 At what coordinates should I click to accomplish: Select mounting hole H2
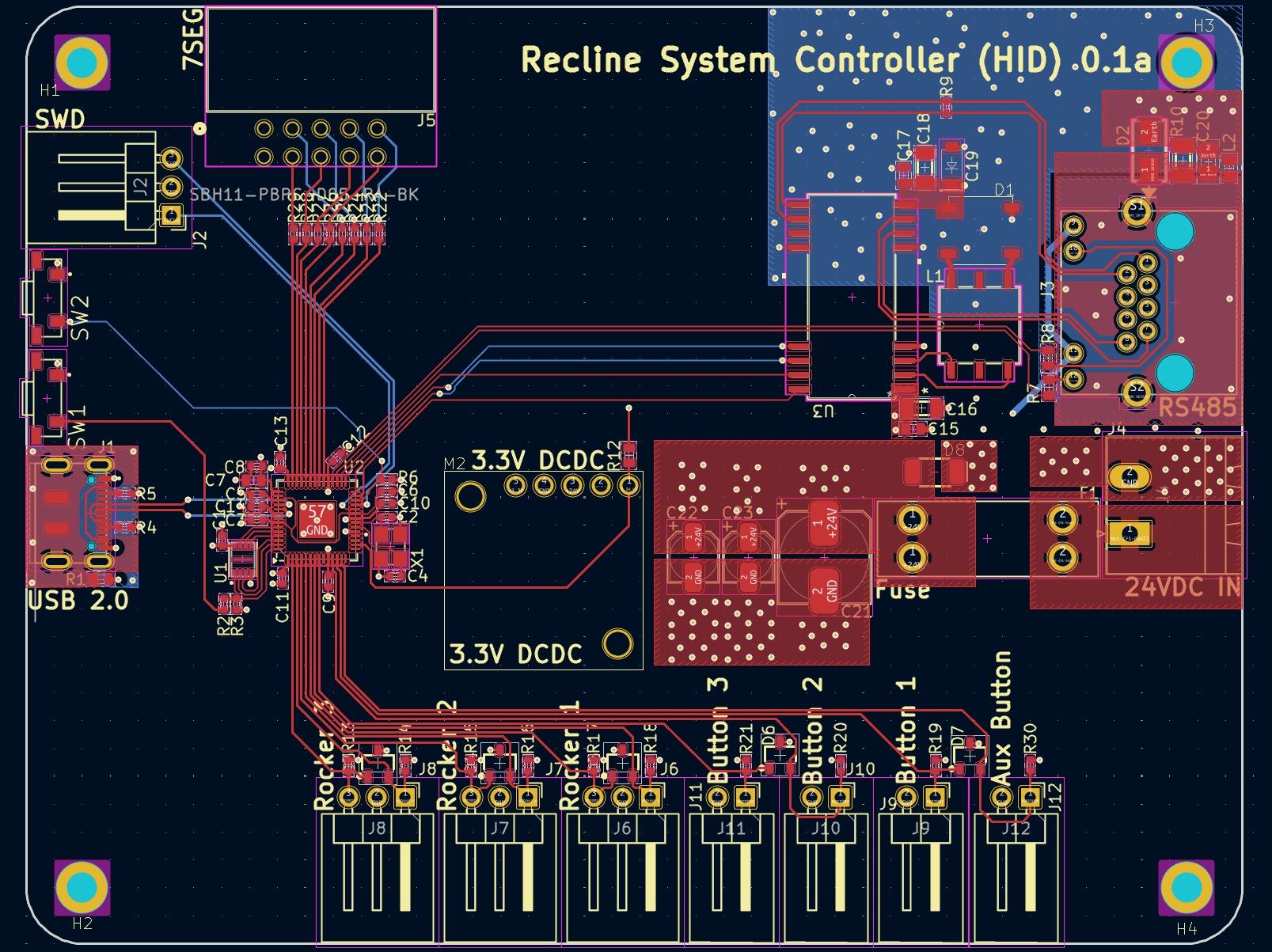click(82, 887)
